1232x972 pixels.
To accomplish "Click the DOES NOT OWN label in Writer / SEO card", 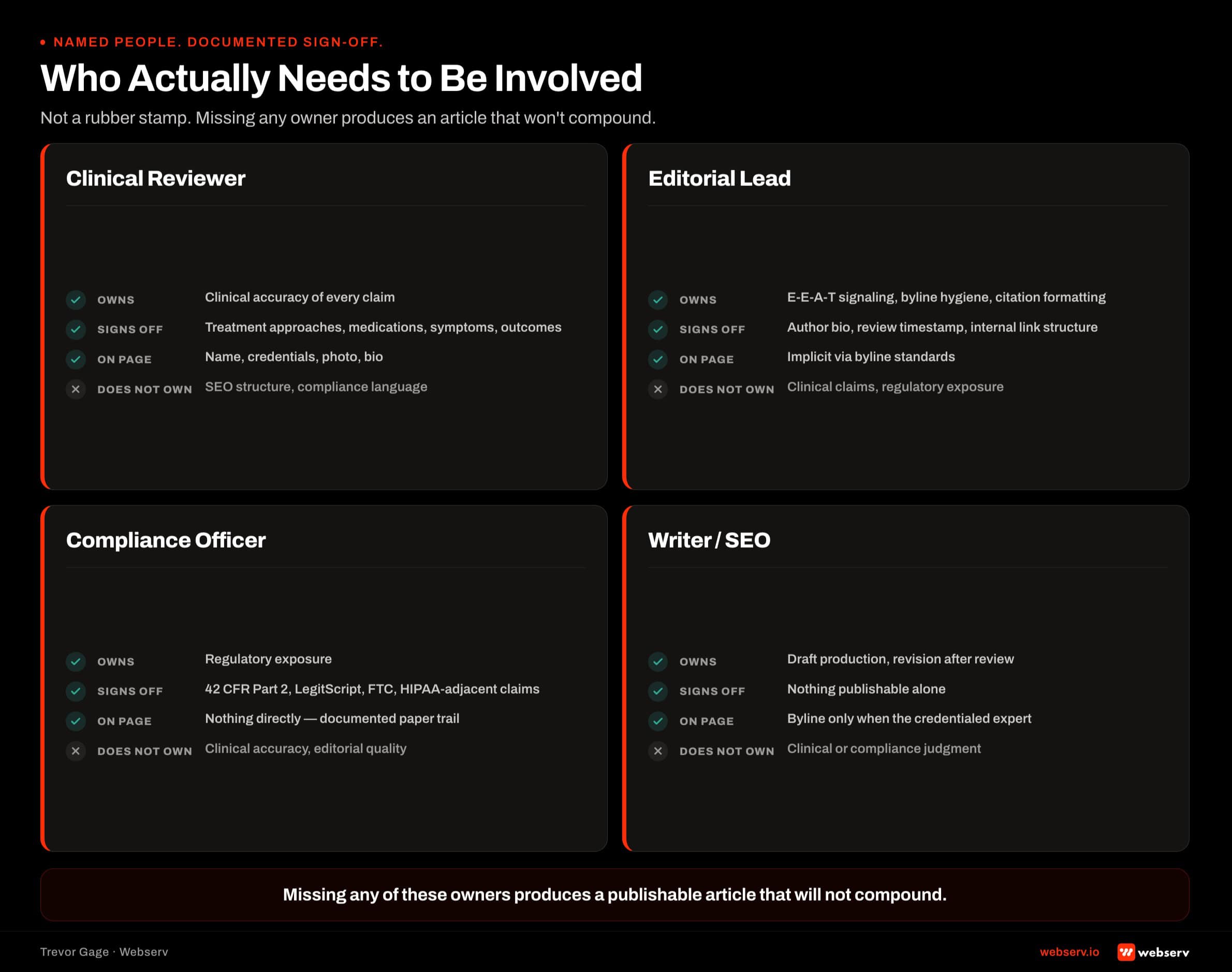I will click(x=727, y=752).
